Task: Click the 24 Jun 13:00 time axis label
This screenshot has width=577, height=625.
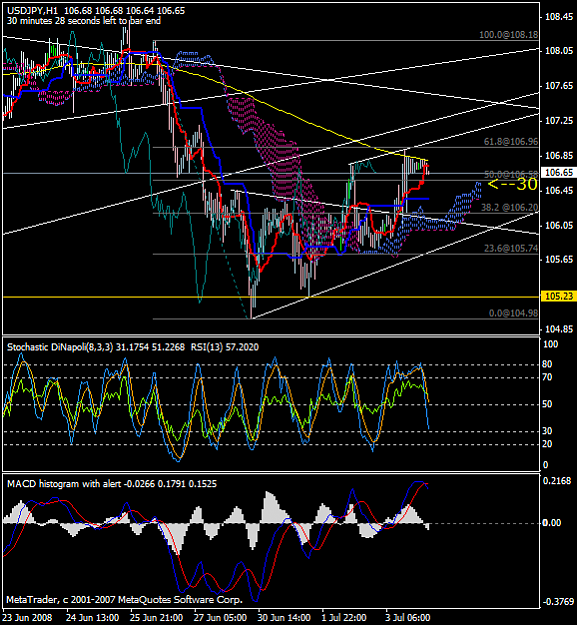Action: tap(93, 617)
